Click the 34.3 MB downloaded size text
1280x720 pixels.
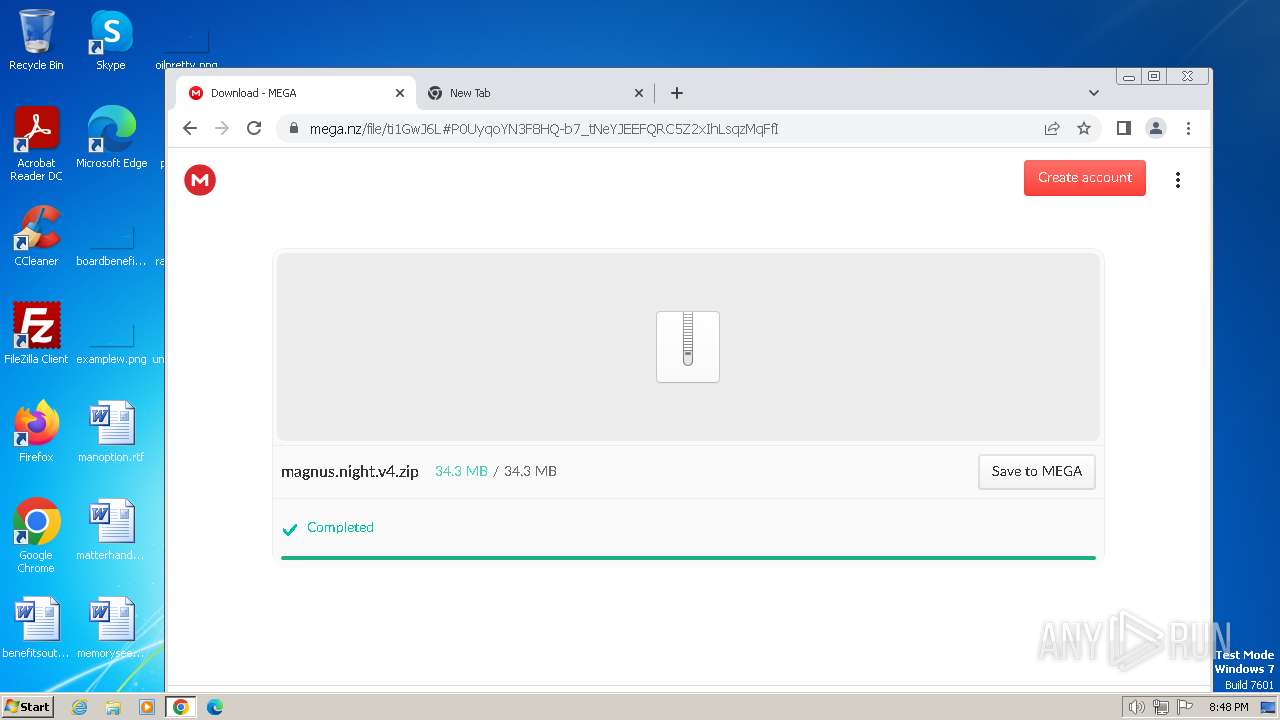pos(461,471)
